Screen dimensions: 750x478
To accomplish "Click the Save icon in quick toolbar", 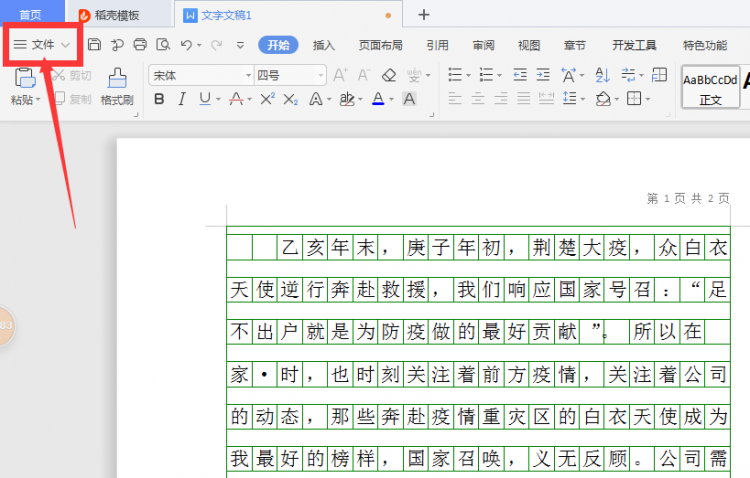I will click(94, 44).
